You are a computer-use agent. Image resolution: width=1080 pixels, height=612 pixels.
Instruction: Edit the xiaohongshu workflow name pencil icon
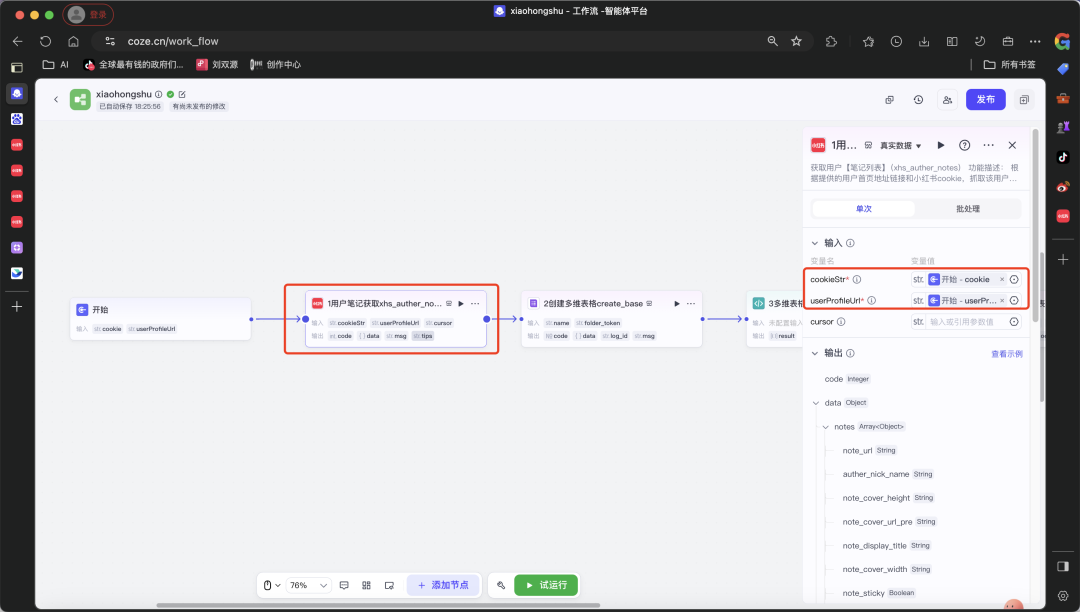pos(182,94)
